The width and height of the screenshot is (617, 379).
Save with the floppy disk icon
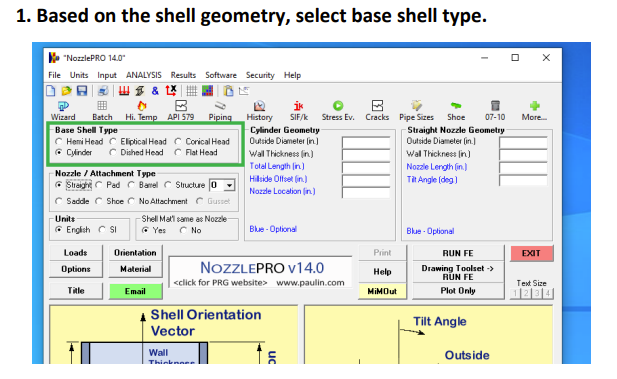(81, 91)
